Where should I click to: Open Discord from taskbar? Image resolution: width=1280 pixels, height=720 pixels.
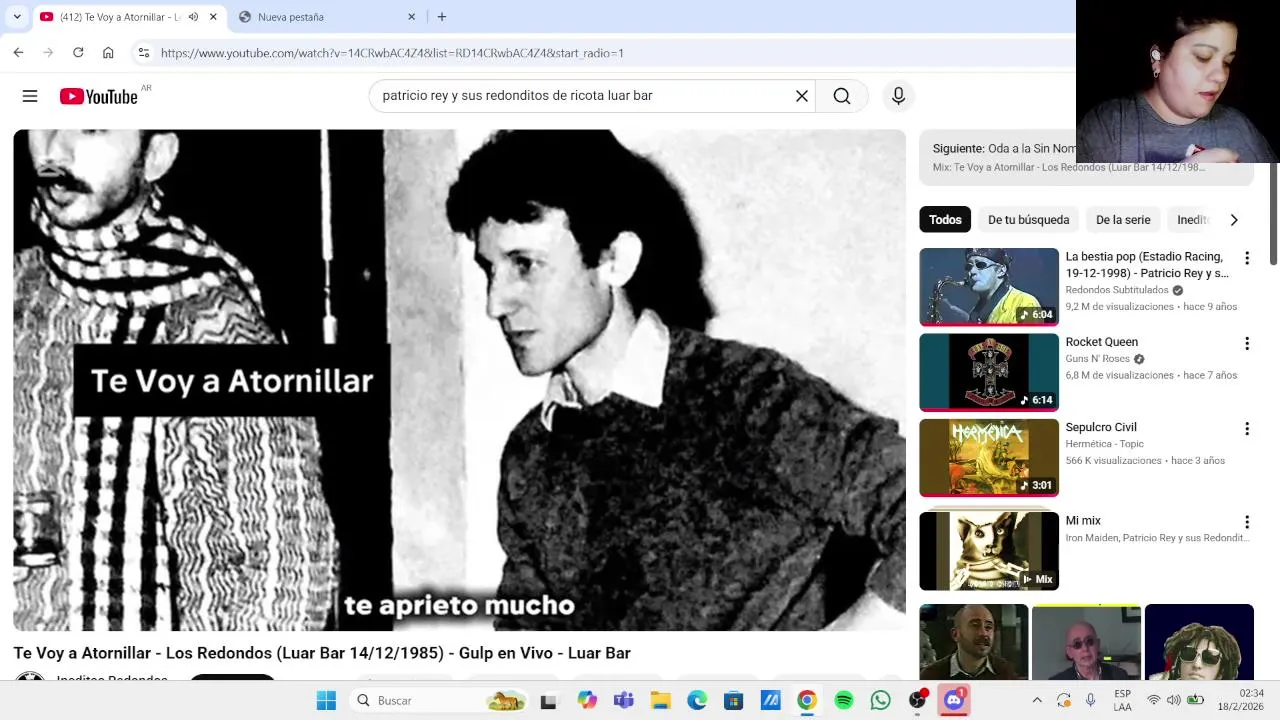(x=954, y=701)
